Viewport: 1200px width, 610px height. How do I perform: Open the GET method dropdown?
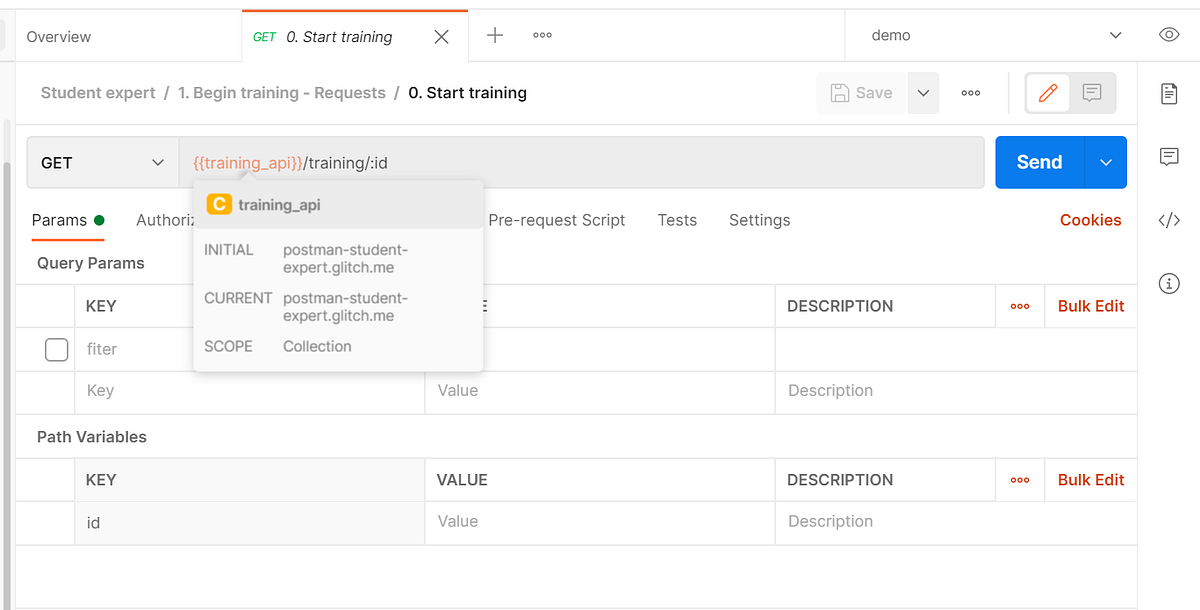point(103,162)
